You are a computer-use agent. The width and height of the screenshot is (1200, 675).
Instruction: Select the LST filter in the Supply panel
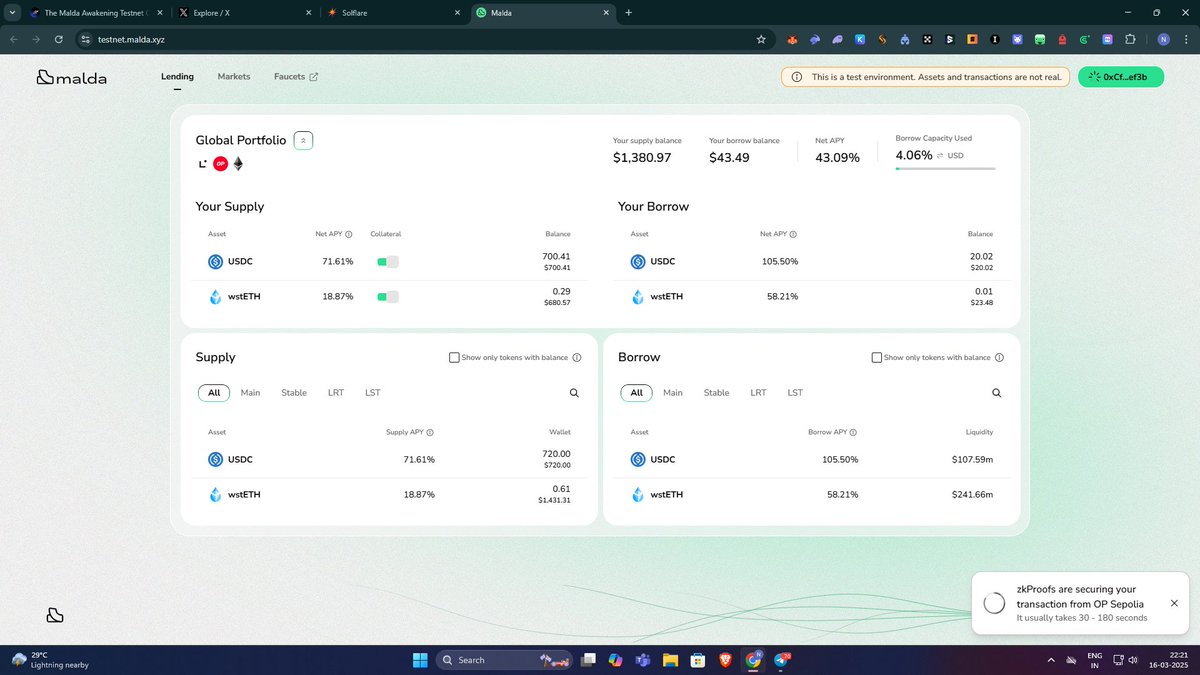(373, 393)
